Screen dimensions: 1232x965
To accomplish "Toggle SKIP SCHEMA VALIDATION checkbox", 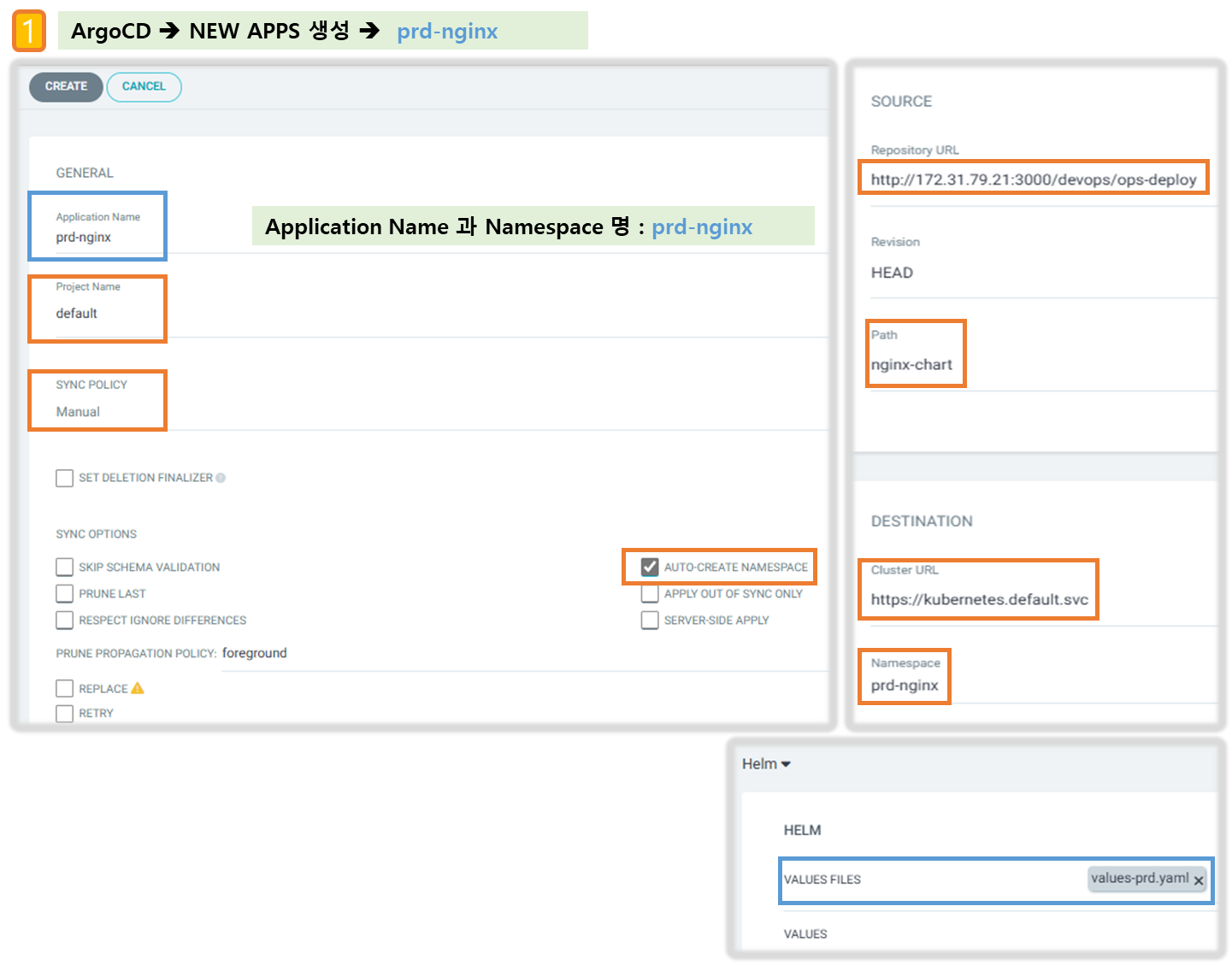I will [64, 567].
